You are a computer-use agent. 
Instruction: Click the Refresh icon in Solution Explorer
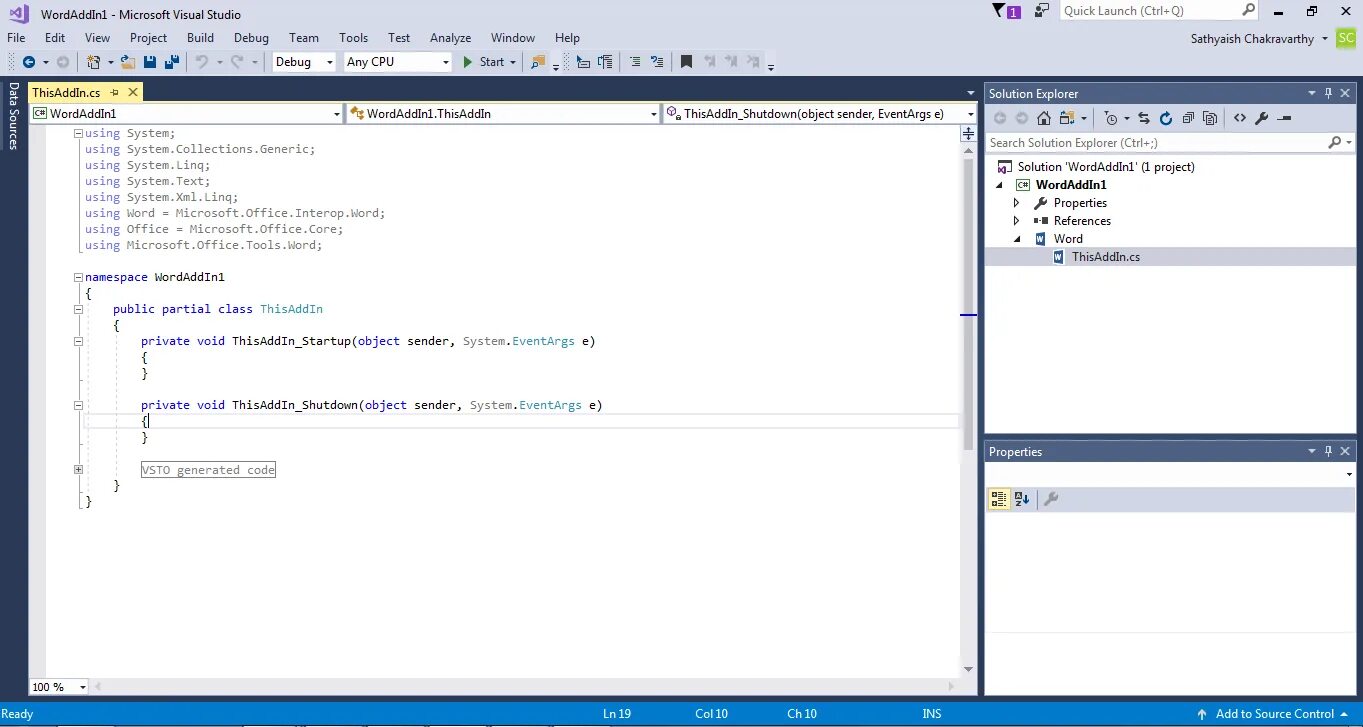point(1166,118)
